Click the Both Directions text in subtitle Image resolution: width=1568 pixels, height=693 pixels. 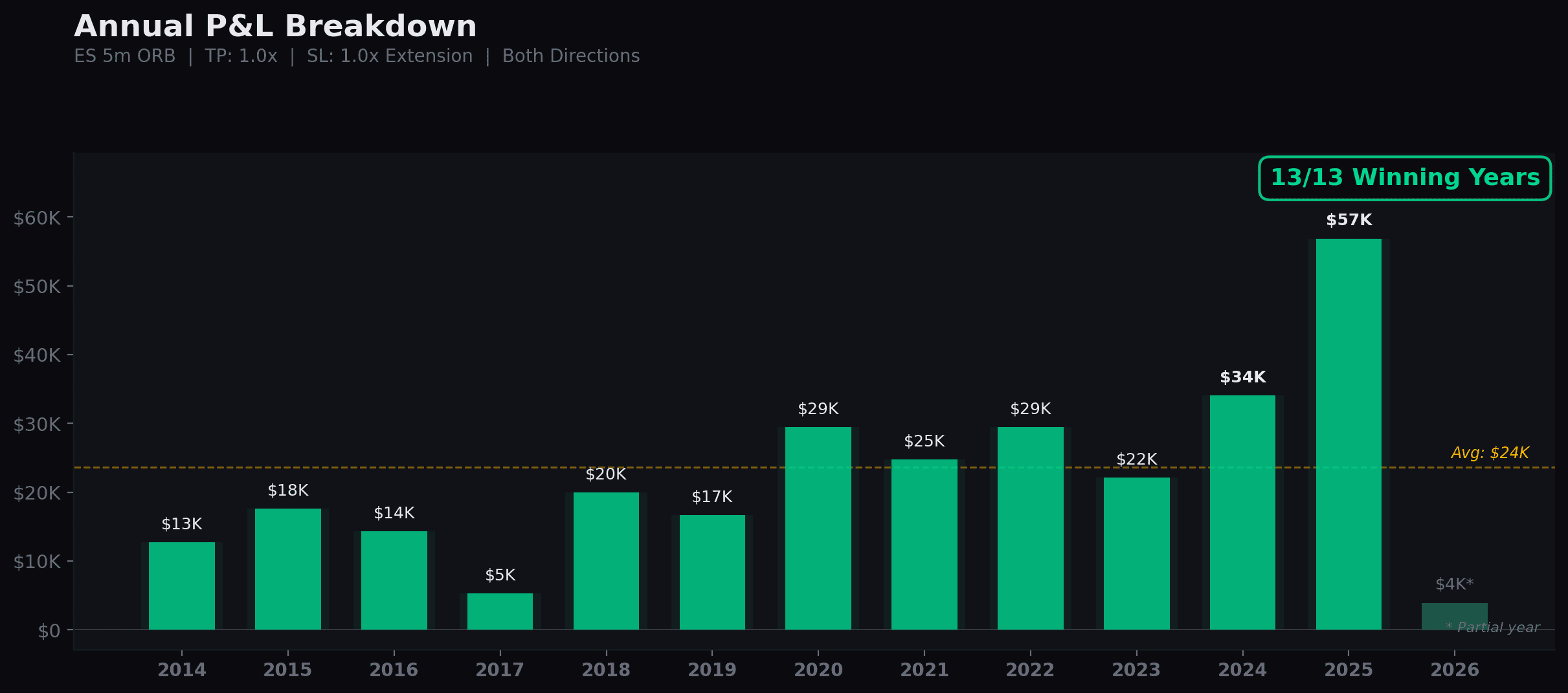[570, 56]
